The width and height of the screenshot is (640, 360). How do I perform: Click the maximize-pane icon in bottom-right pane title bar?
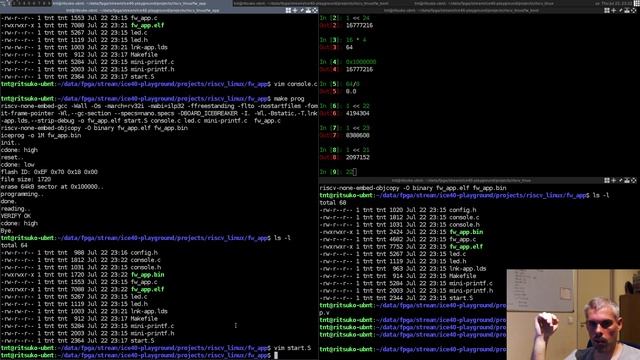point(627,180)
